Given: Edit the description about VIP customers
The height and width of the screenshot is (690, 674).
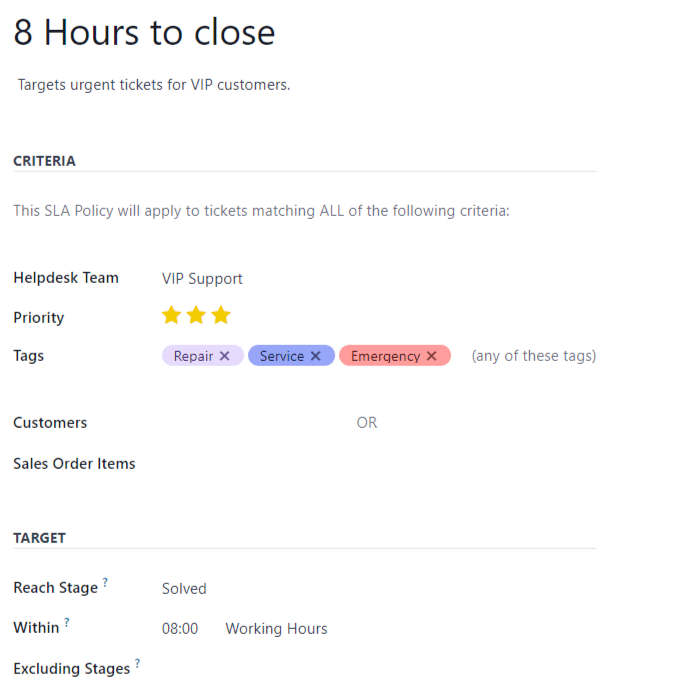Looking at the screenshot, I should (154, 85).
